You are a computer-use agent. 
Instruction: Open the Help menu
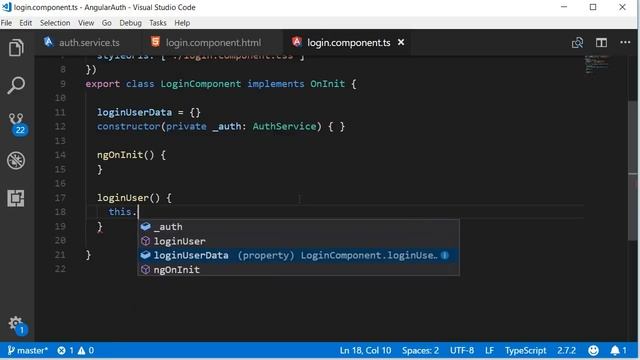click(x=182, y=23)
